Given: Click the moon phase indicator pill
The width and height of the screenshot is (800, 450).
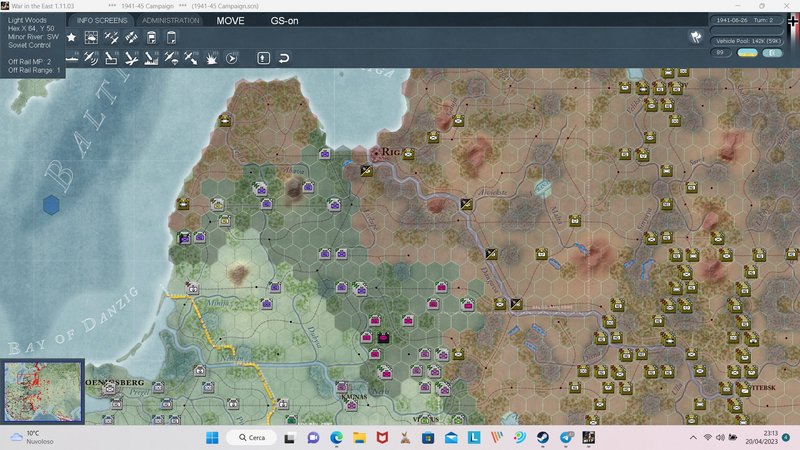Looking at the screenshot, I should pyautogui.click(x=772, y=53).
